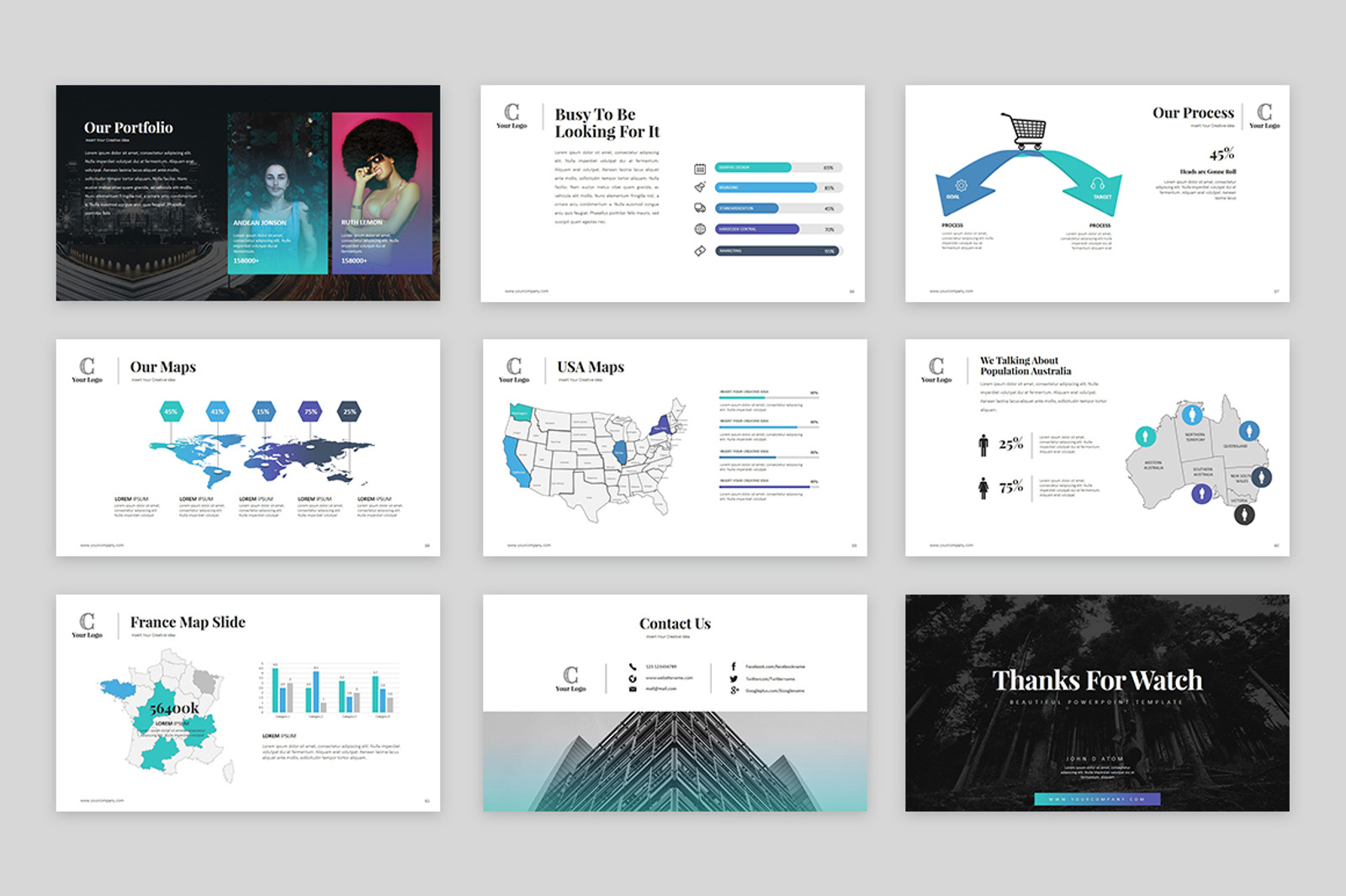This screenshot has height=896, width=1346.
Task: Click the light blue pin on Northern Territory
Action: [x=1192, y=415]
